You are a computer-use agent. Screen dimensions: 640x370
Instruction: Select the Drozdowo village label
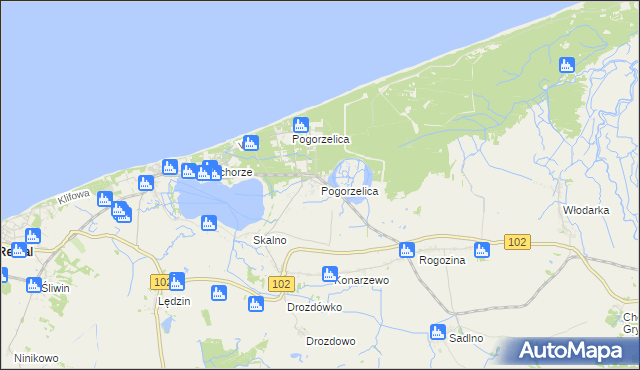331,341
